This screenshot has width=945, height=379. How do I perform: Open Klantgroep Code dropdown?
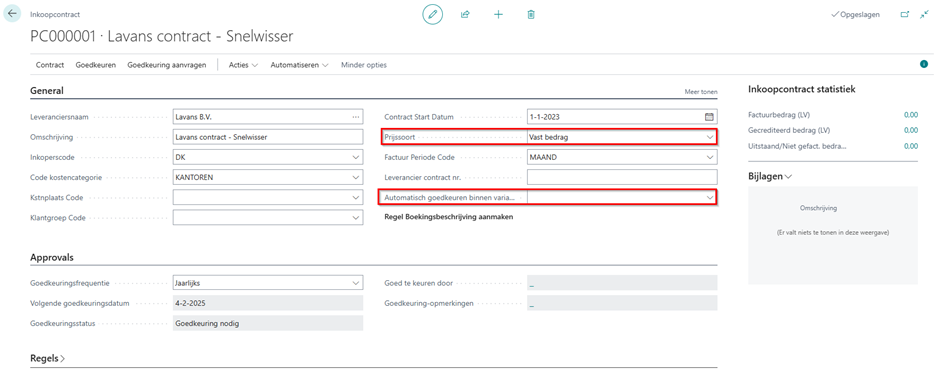356,217
